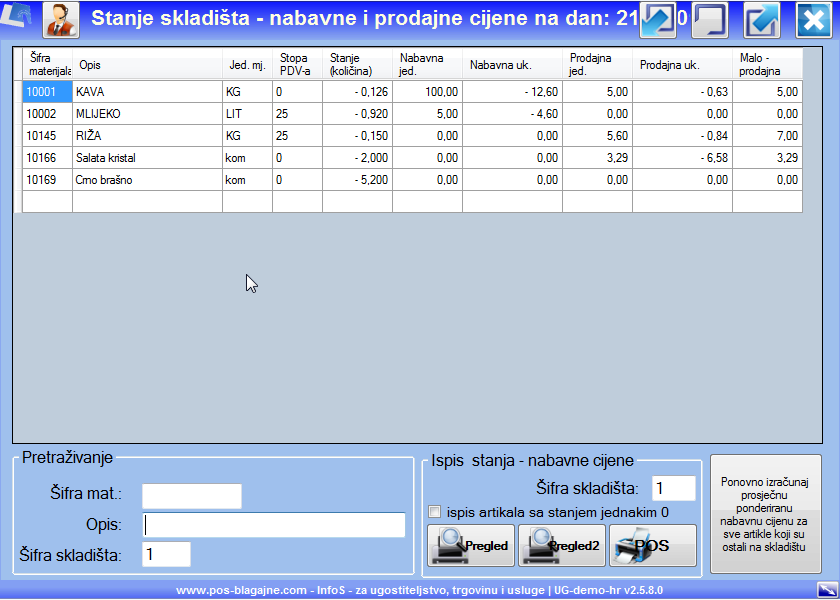Click Šifra skladišta field under Pretraživanje
This screenshot has width=840, height=600.
pos(166,554)
